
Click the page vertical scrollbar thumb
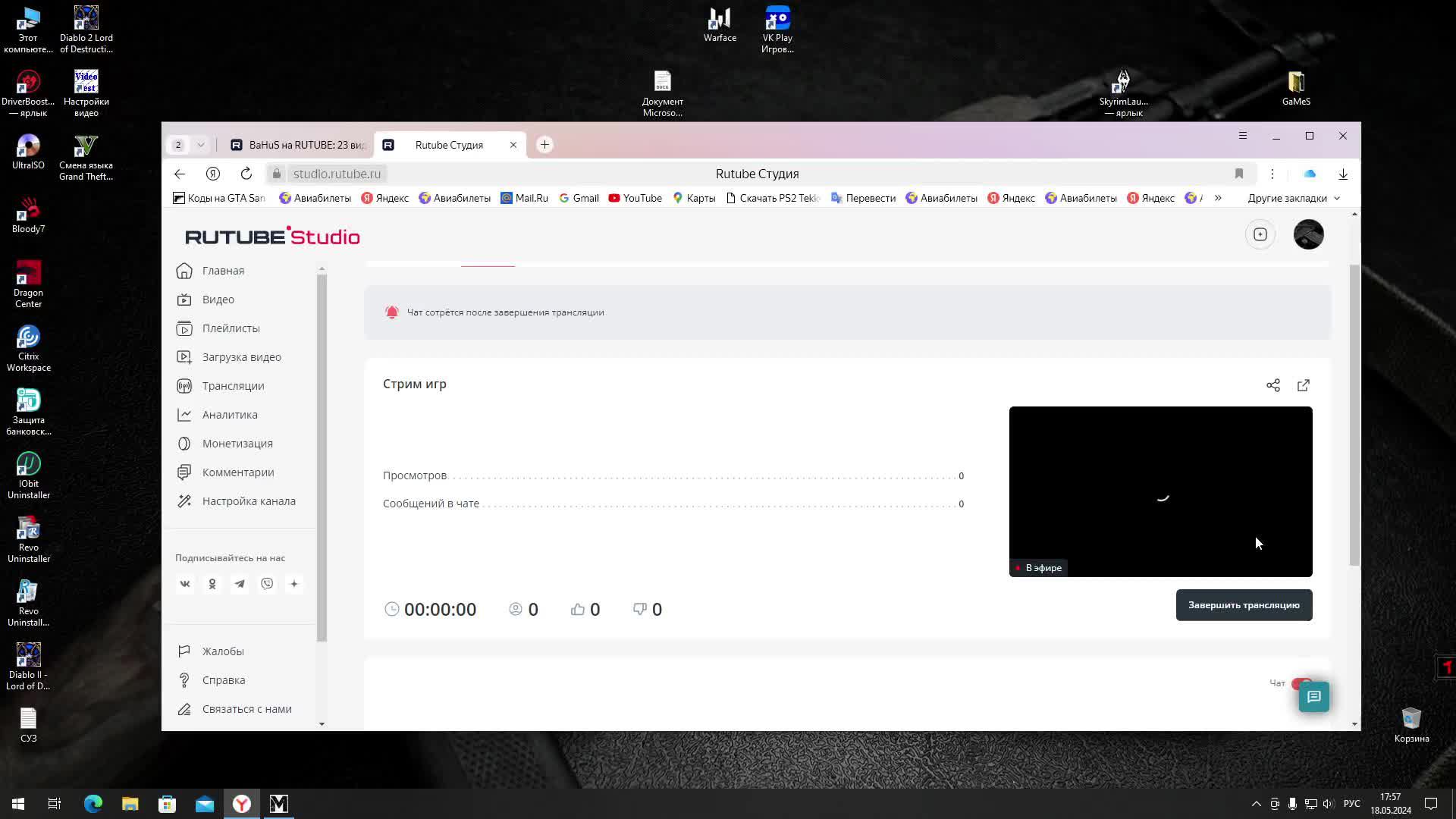click(x=1354, y=415)
